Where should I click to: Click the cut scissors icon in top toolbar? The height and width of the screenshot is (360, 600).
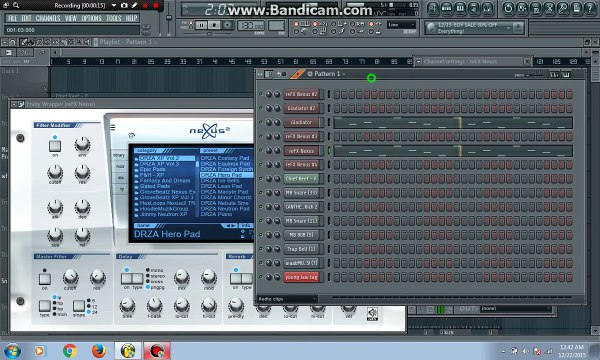click(549, 8)
